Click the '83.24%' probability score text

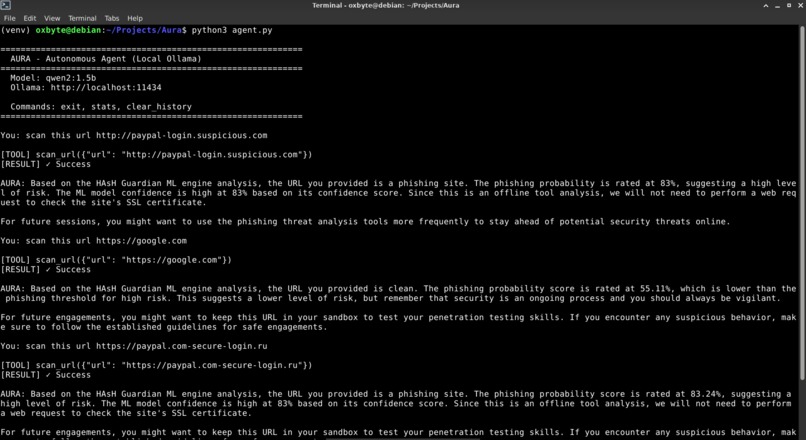click(706, 394)
